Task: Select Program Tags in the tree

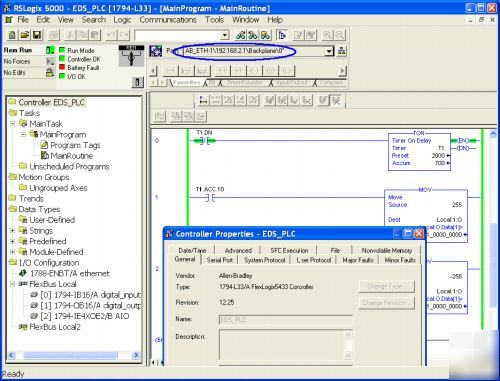Action: point(75,145)
